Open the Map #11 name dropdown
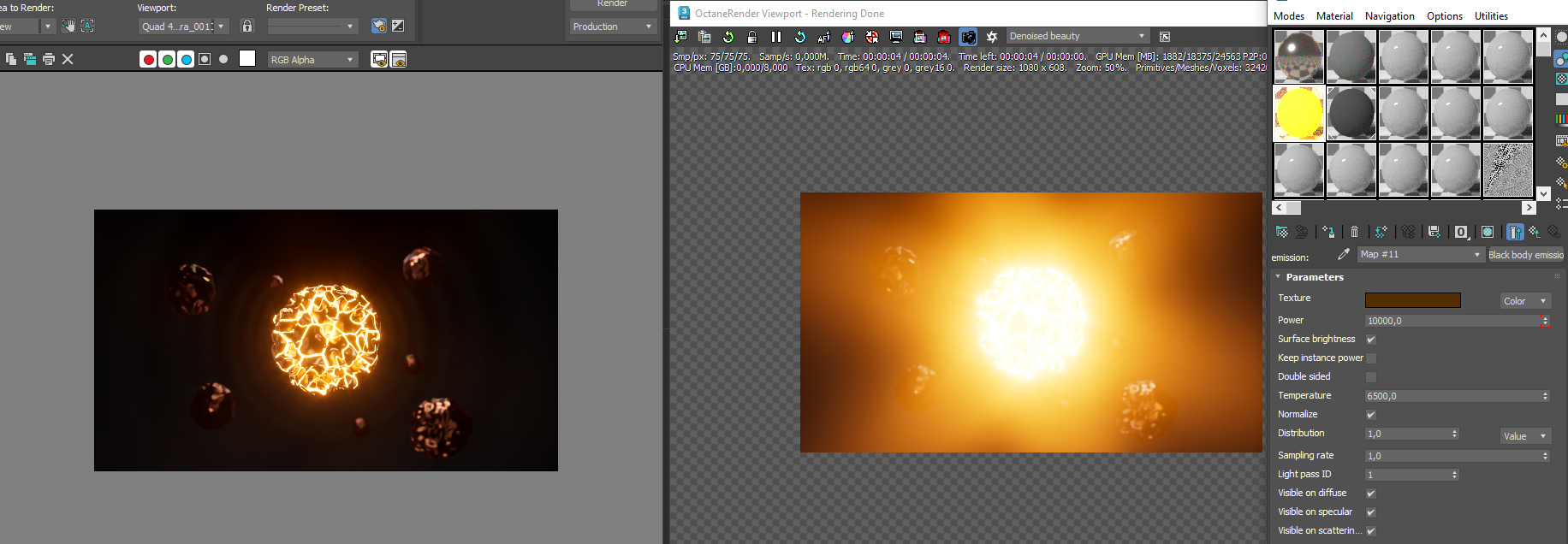The image size is (1568, 544). click(1420, 255)
